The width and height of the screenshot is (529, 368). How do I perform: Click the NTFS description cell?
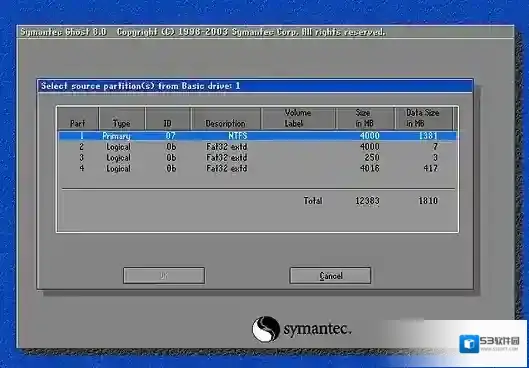click(238, 136)
